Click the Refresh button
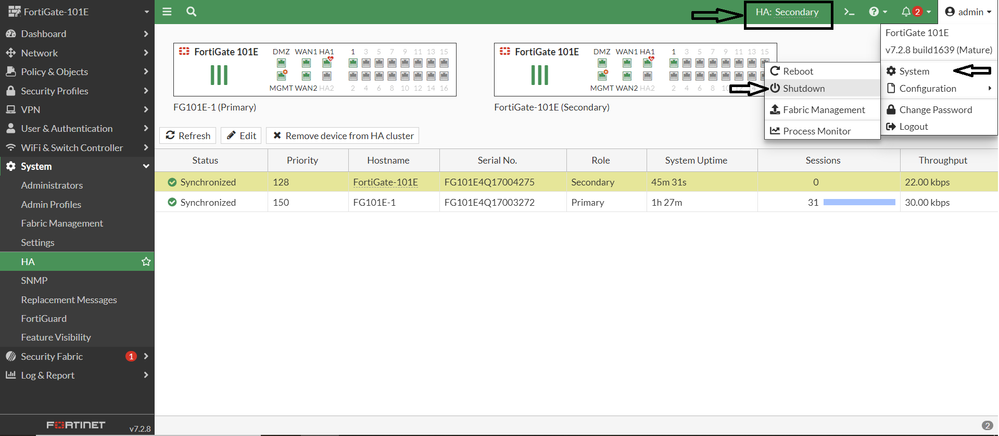 click(x=188, y=136)
